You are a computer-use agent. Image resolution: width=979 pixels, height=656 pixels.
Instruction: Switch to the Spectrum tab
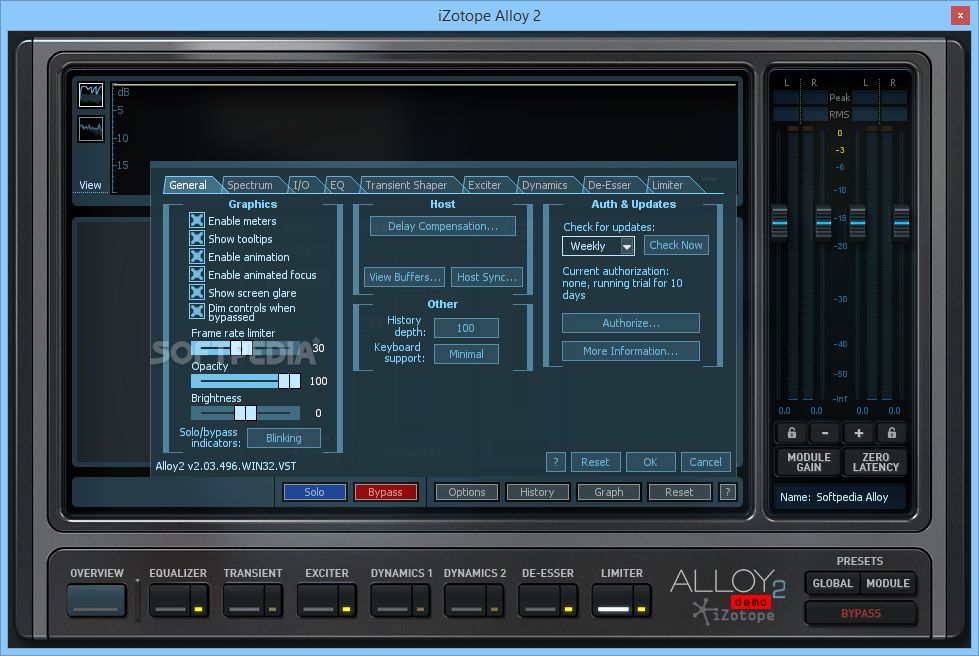point(250,185)
